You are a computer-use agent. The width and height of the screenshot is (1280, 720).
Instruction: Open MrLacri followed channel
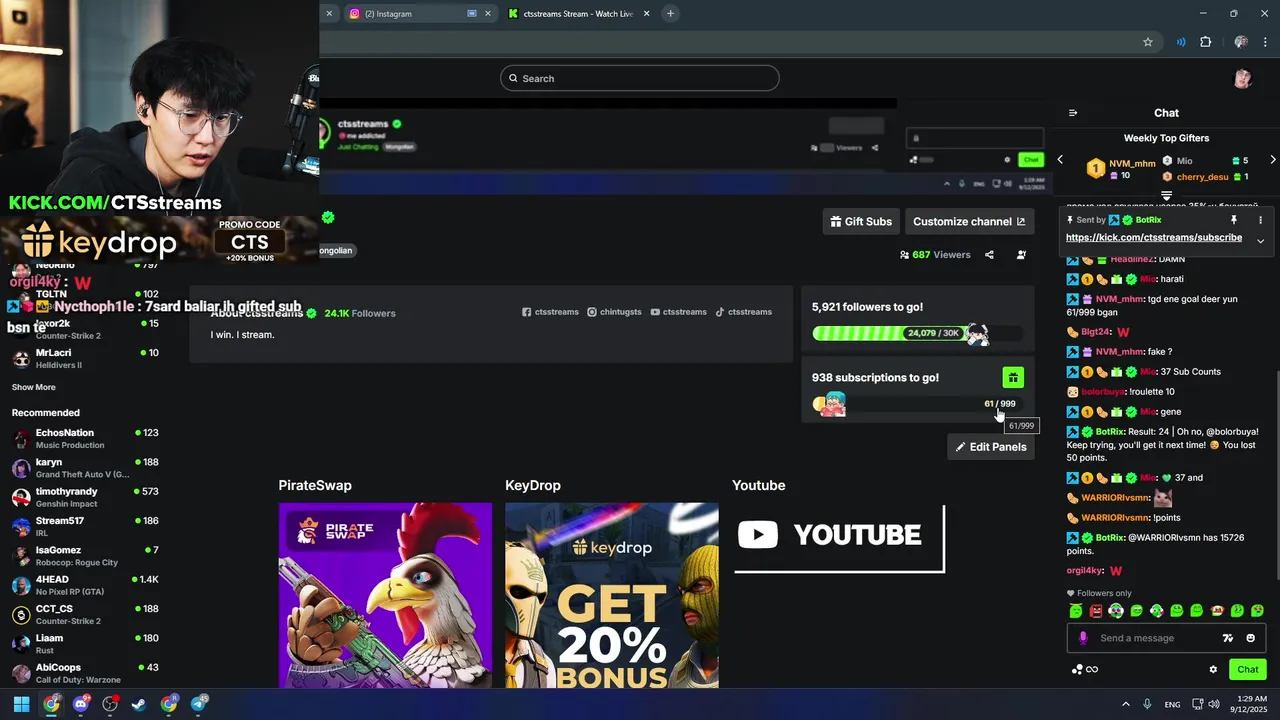click(85, 358)
